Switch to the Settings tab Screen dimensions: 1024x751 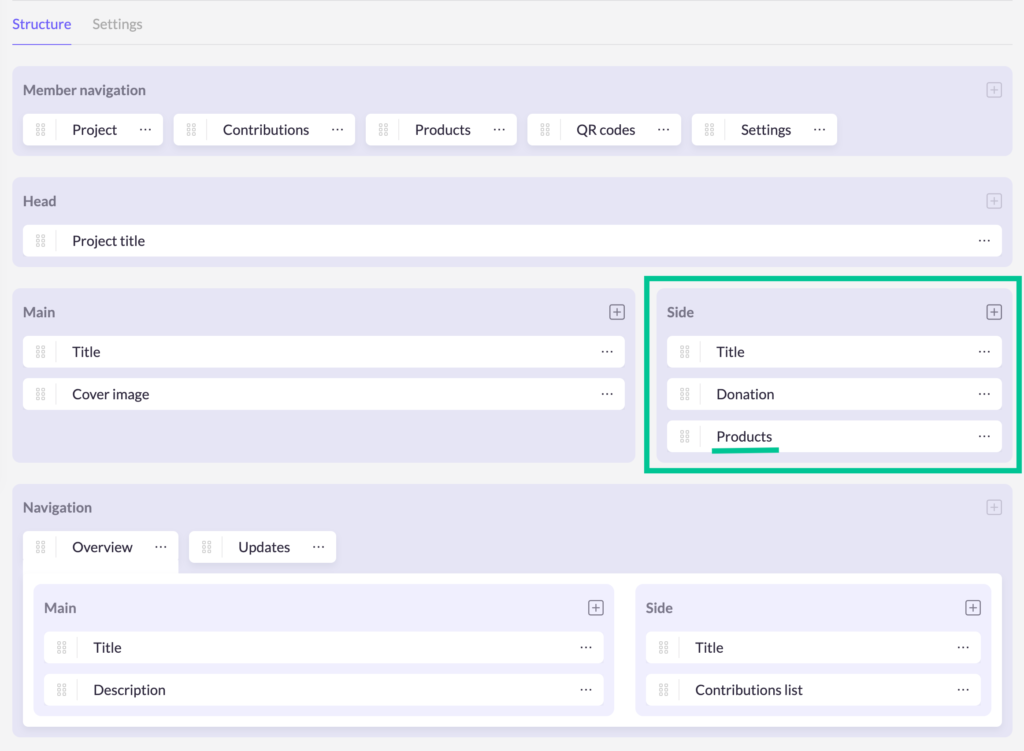[x=117, y=24]
